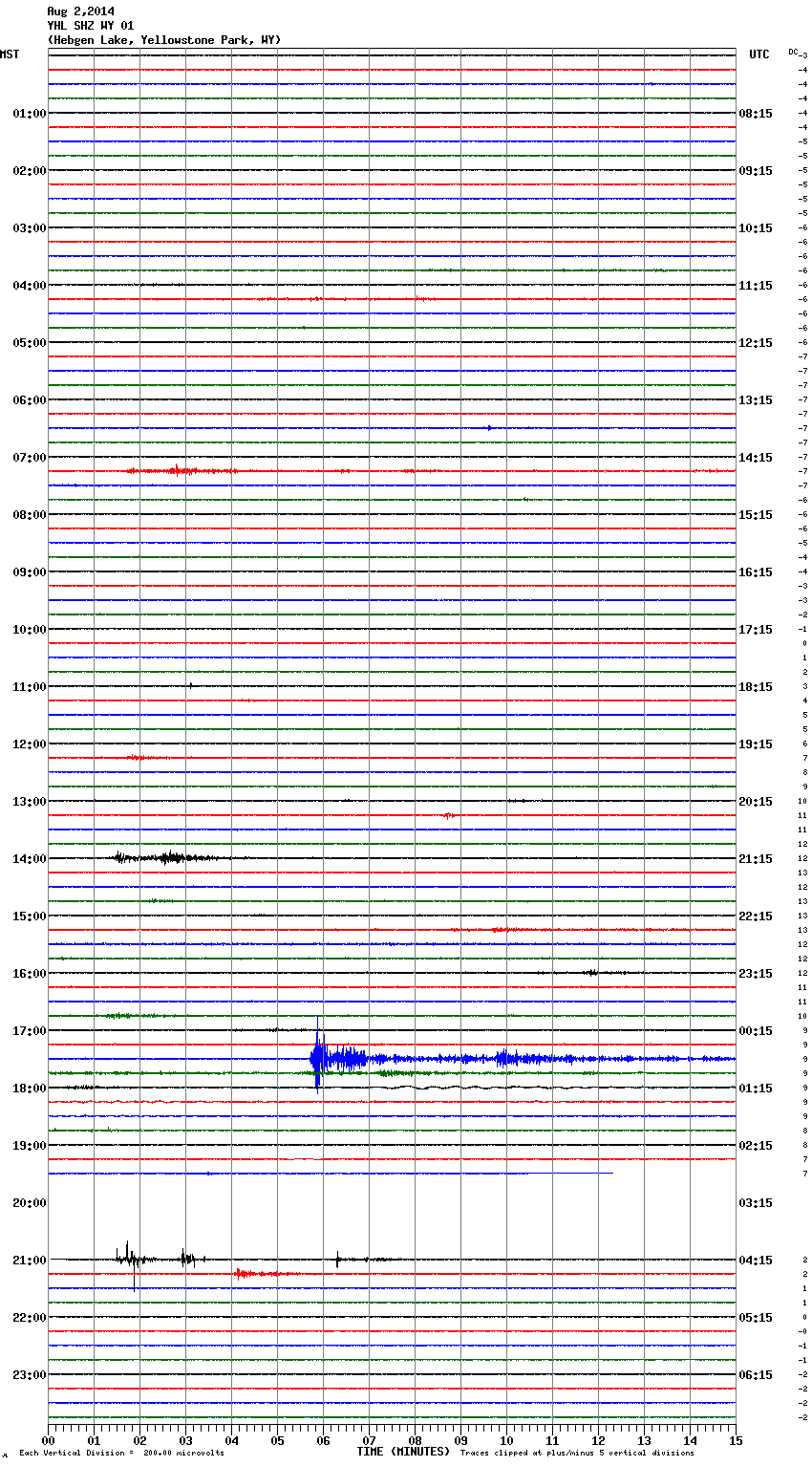
Task: Click the '08:15' UTC time label
Action: tap(756, 114)
